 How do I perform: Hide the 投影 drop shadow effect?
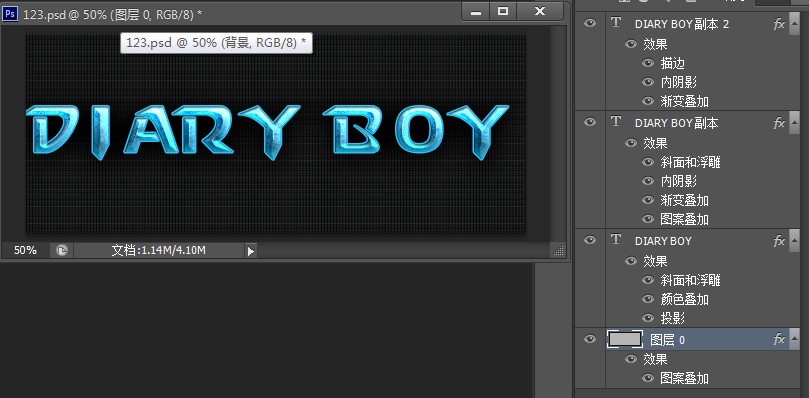coord(648,318)
